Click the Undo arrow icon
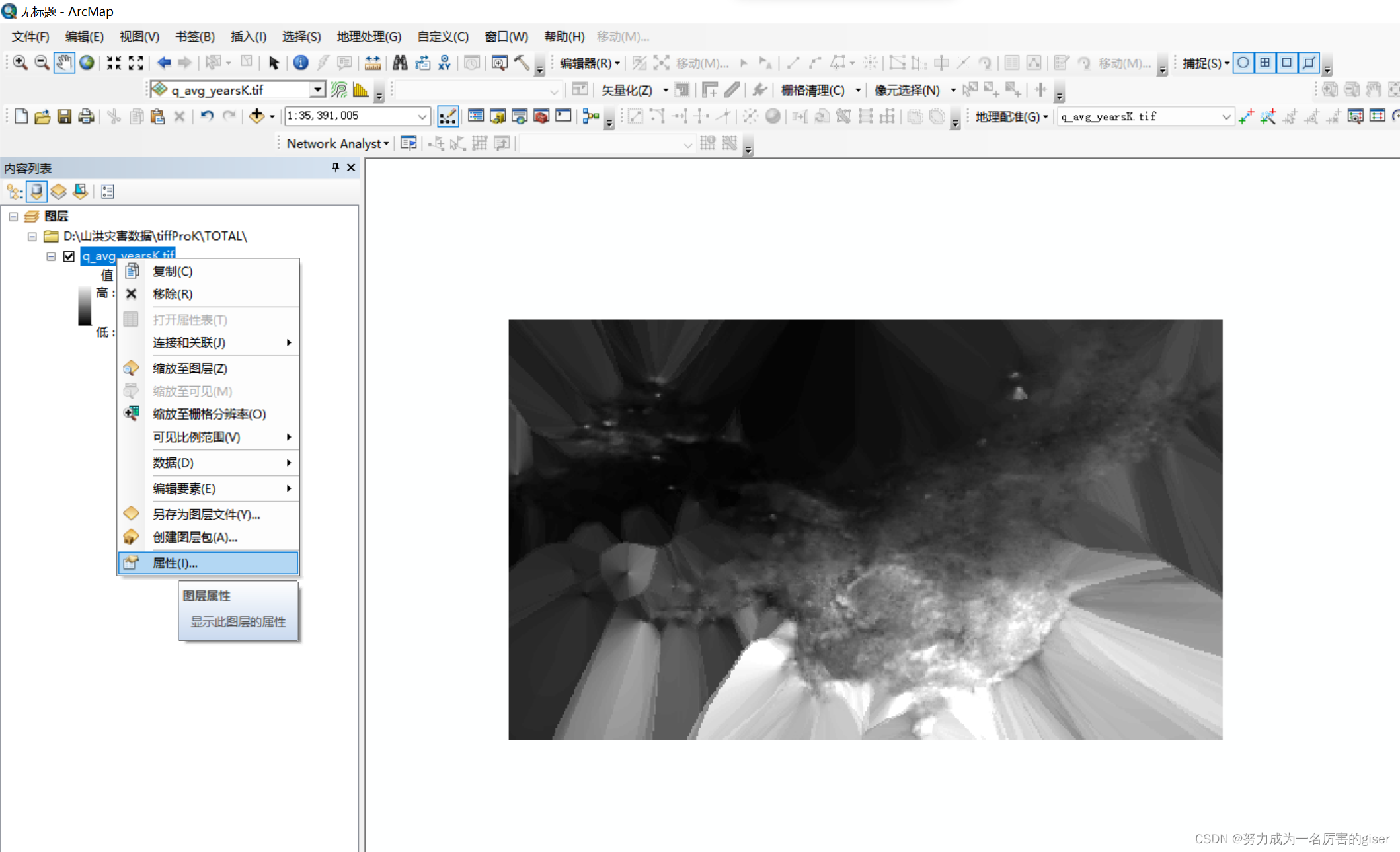The height and width of the screenshot is (852, 1400). click(x=207, y=116)
